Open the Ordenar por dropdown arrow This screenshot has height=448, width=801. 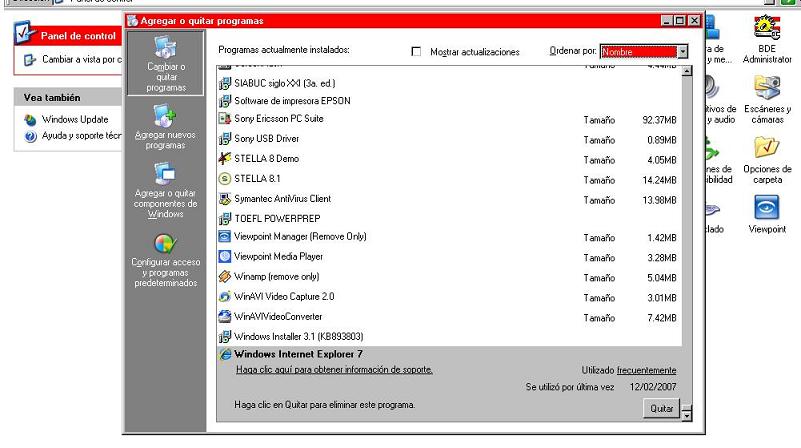(x=682, y=52)
